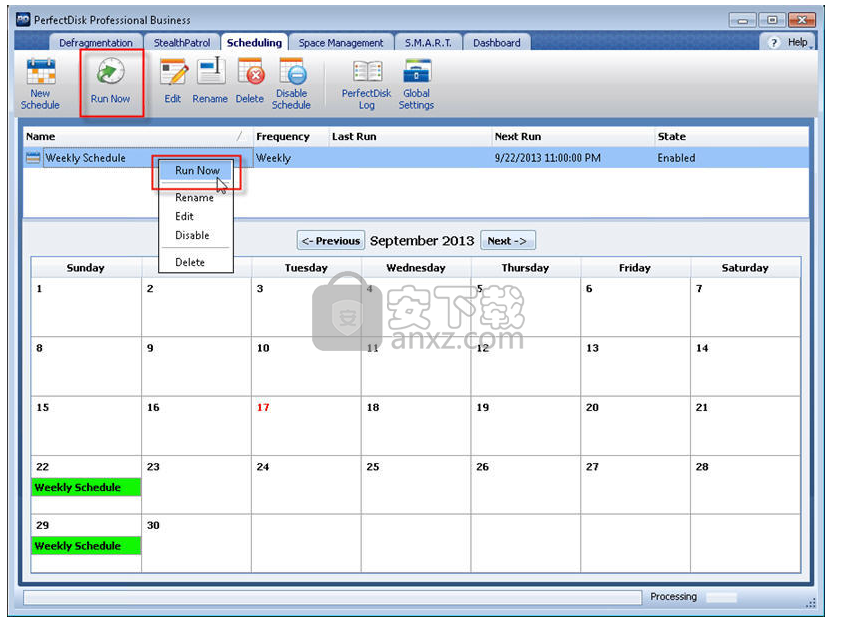Click the Friday column header
Viewport: 841px width, 626px height.
pyautogui.click(x=635, y=268)
